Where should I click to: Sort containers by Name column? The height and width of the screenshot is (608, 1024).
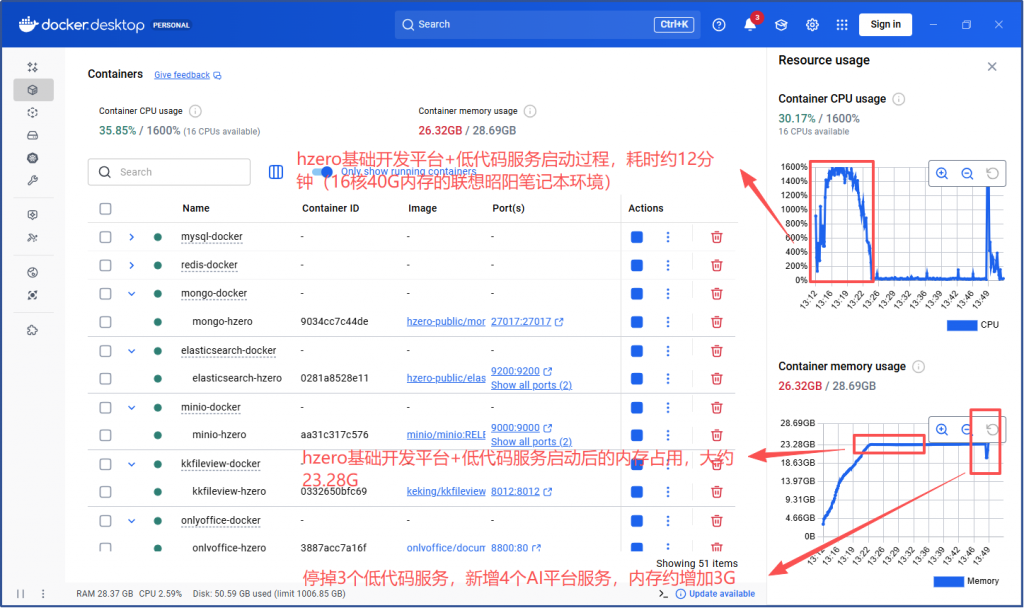[x=196, y=209]
